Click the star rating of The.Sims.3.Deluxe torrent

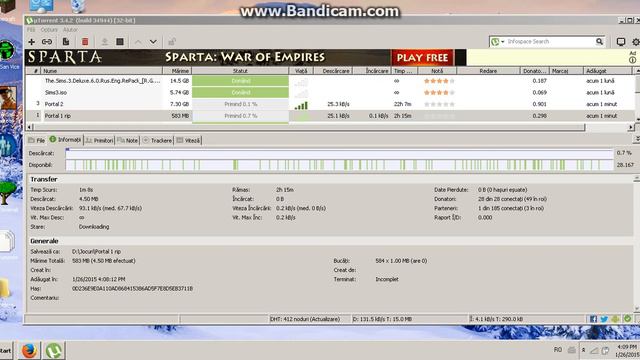coord(439,81)
